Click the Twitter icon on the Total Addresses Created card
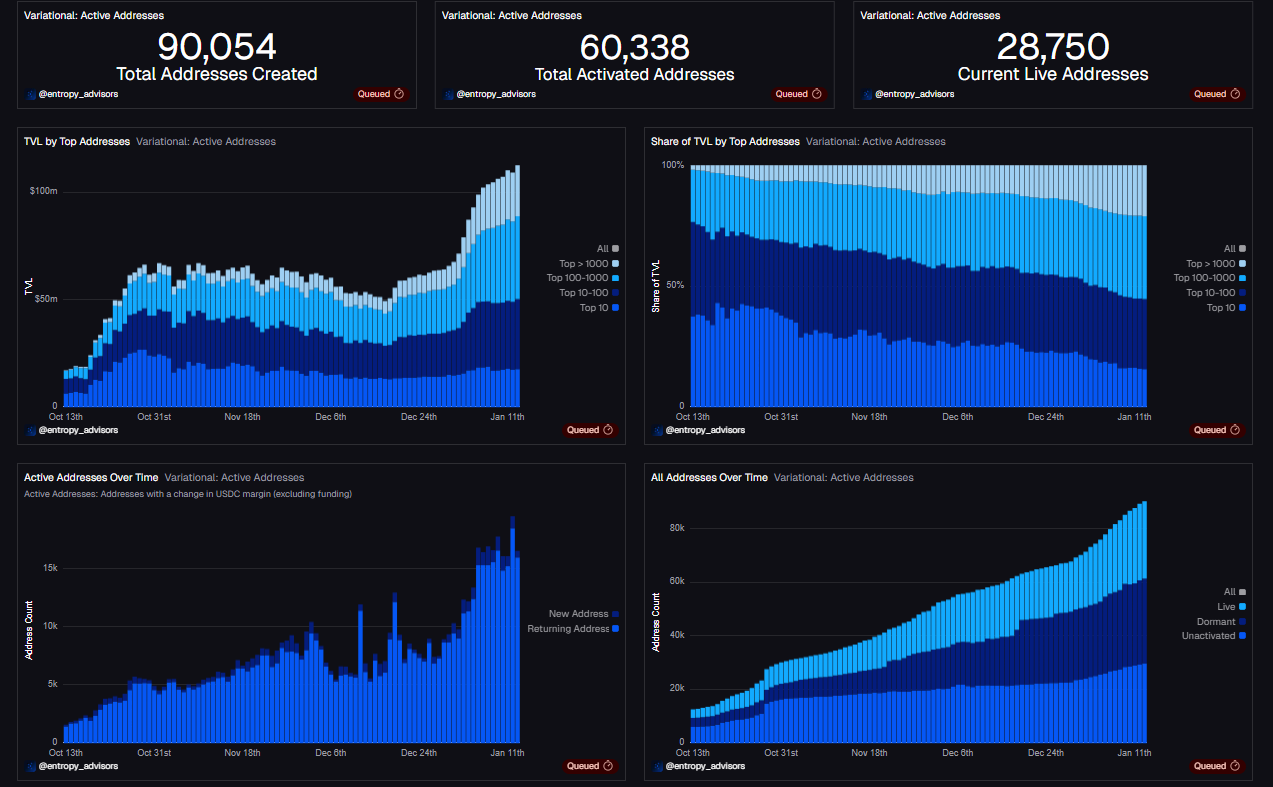 (29, 94)
